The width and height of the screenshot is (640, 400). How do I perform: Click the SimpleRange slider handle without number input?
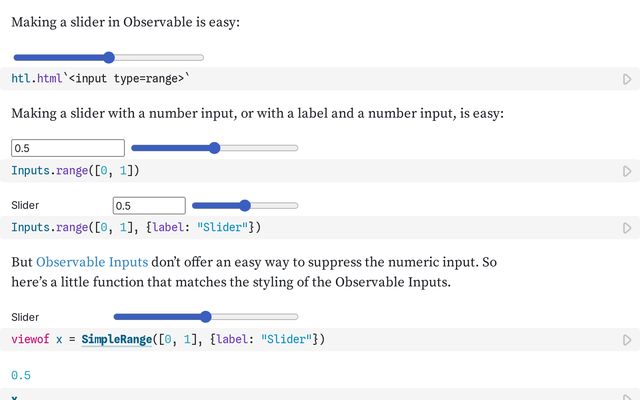[206, 317]
